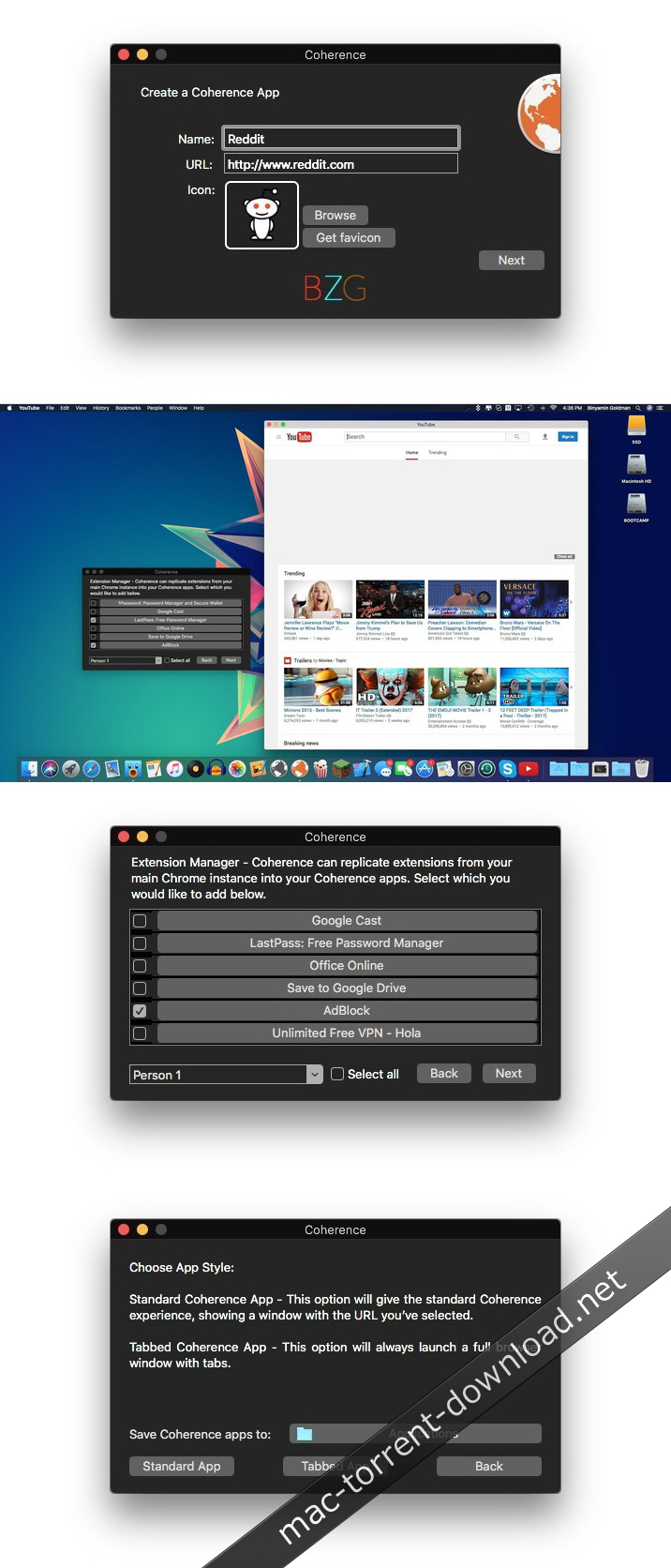
Task: Enable Save to Google Drive checkbox
Action: (140, 988)
